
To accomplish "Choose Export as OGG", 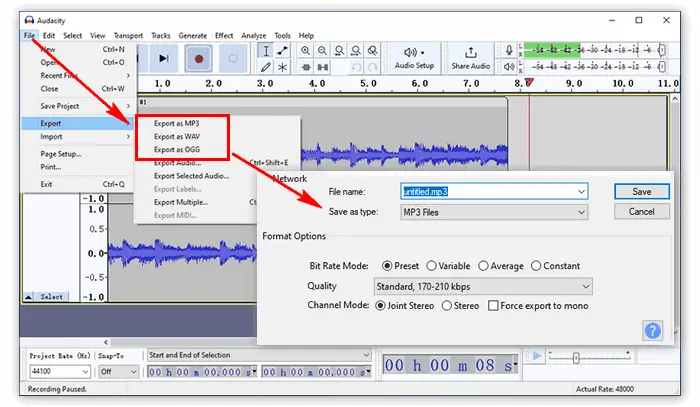I will (x=177, y=150).
